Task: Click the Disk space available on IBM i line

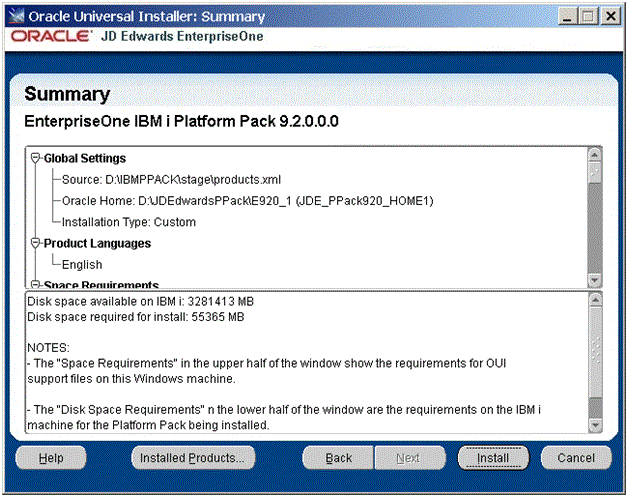Action: pos(140,301)
